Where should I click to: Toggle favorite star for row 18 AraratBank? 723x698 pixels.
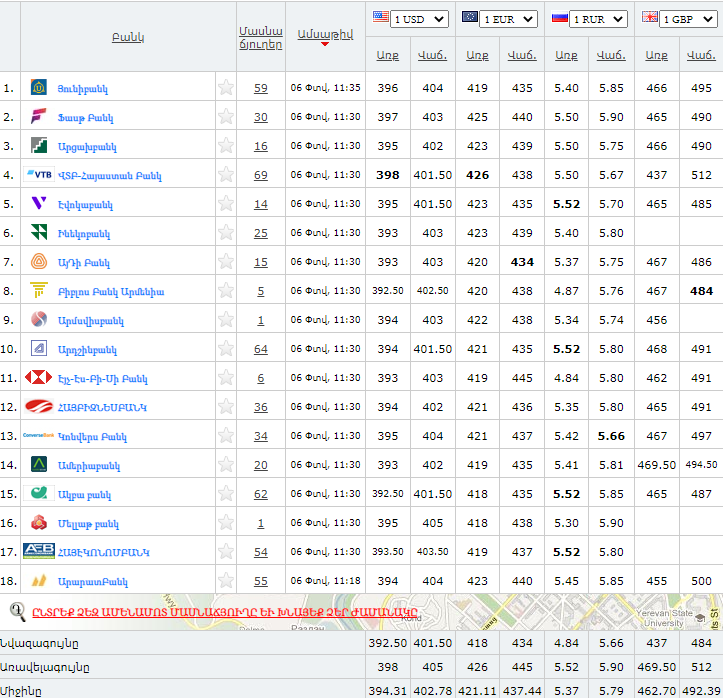[226, 580]
